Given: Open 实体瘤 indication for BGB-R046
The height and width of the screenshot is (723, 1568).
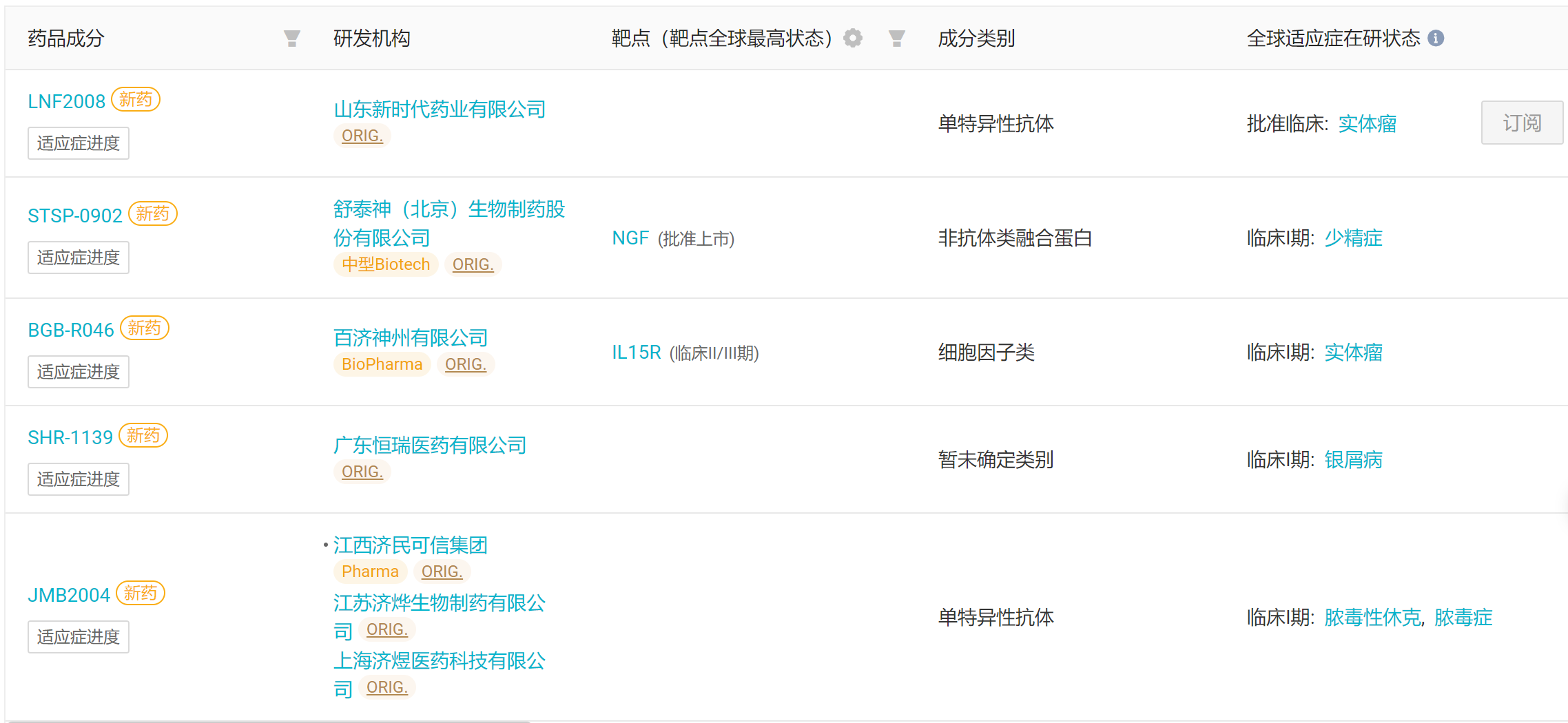Looking at the screenshot, I should click(1353, 353).
